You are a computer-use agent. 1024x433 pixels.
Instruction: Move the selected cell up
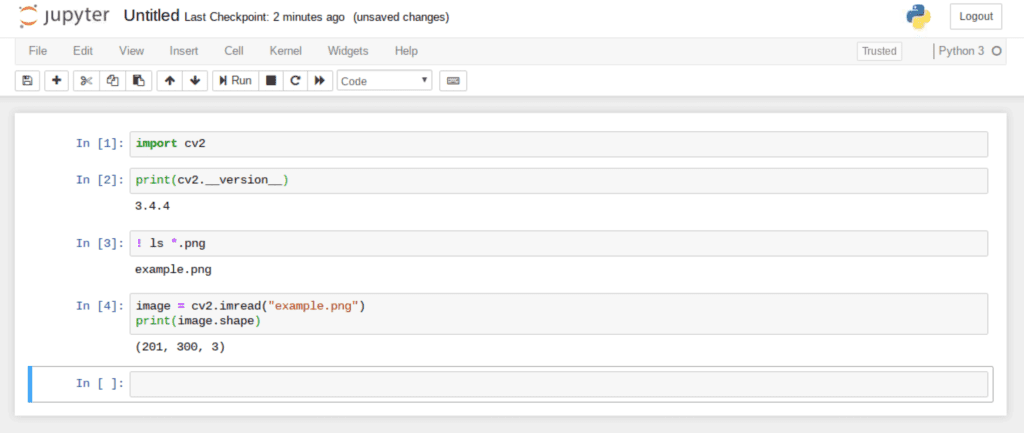click(170, 81)
